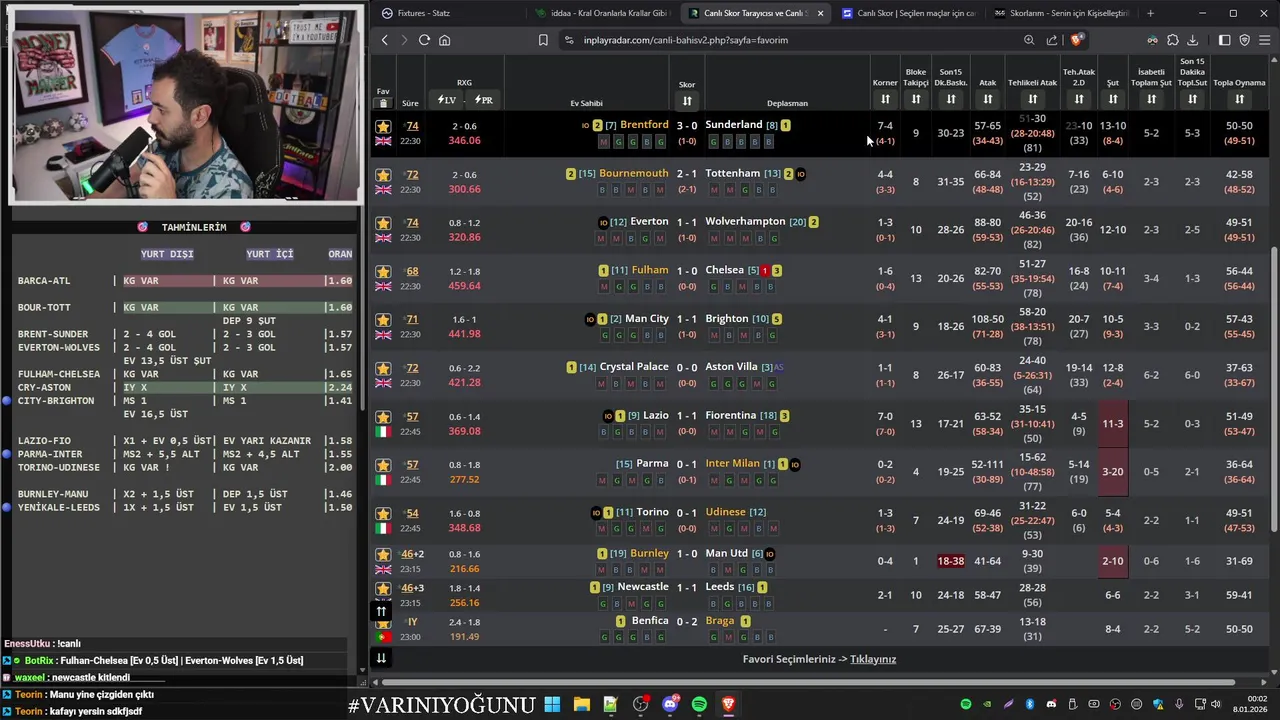This screenshot has width=1280, height=720.
Task: Toggle favorite star for Crystal Palace match
Action: pos(383,368)
